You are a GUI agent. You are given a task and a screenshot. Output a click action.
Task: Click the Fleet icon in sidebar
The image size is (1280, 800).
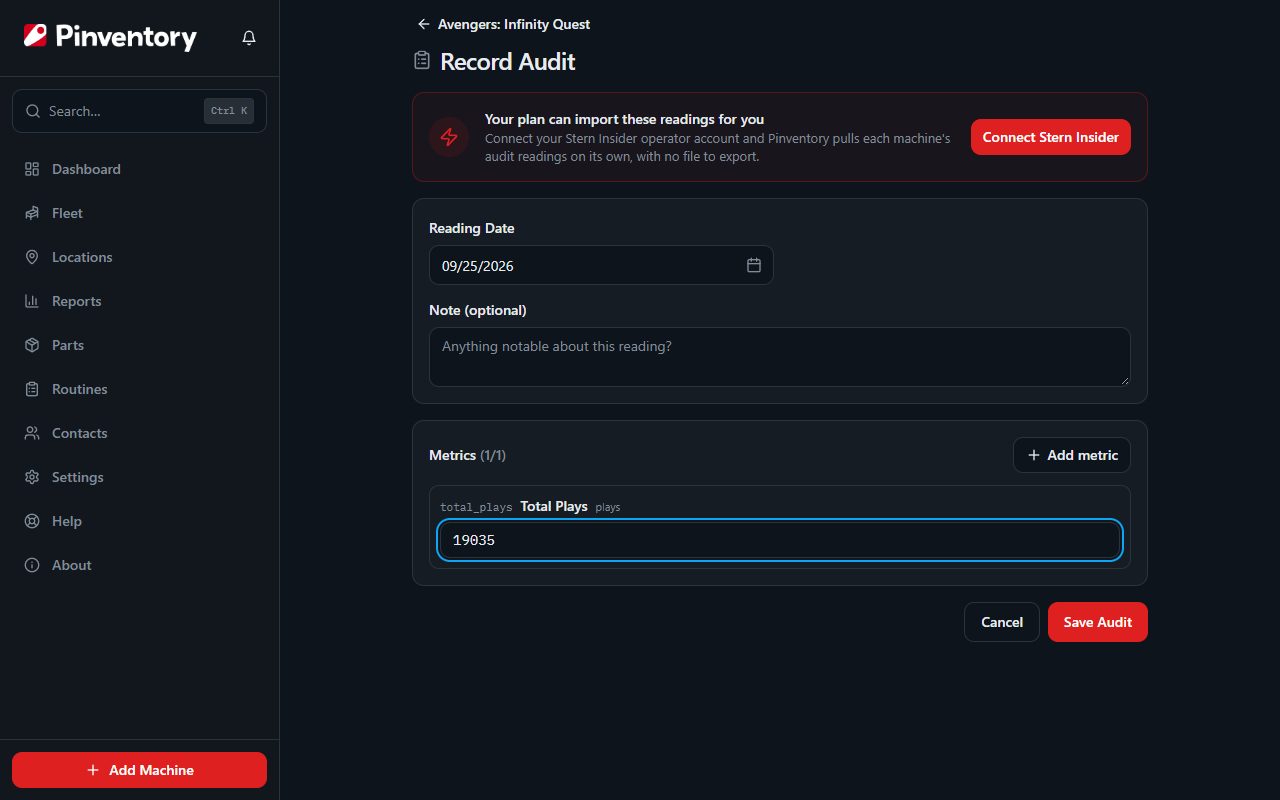click(x=32, y=213)
